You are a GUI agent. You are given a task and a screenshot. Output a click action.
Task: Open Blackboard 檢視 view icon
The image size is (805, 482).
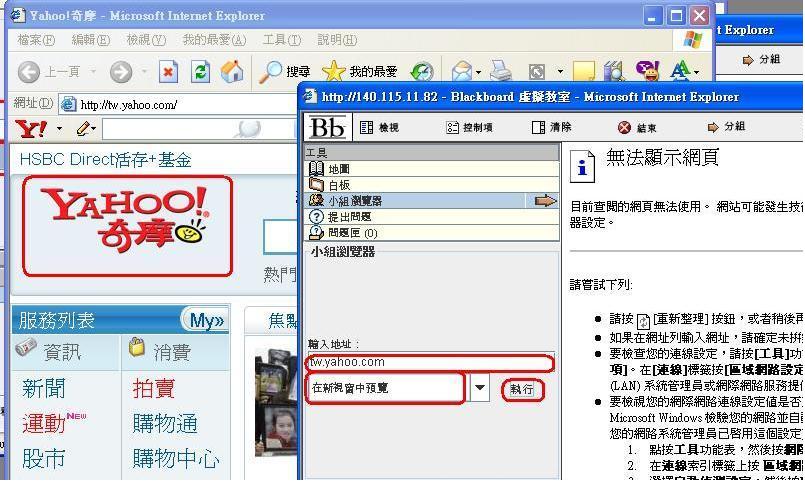379,128
